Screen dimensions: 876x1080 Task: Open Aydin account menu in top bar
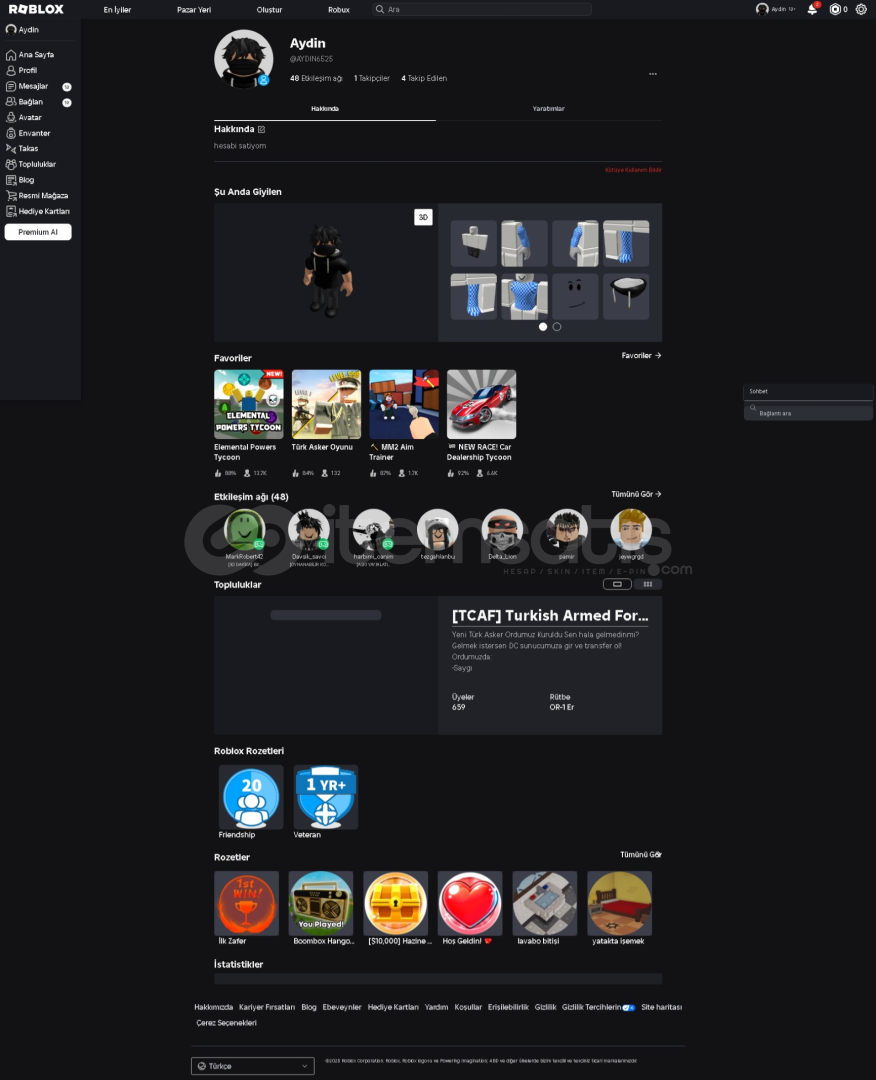(x=775, y=9)
